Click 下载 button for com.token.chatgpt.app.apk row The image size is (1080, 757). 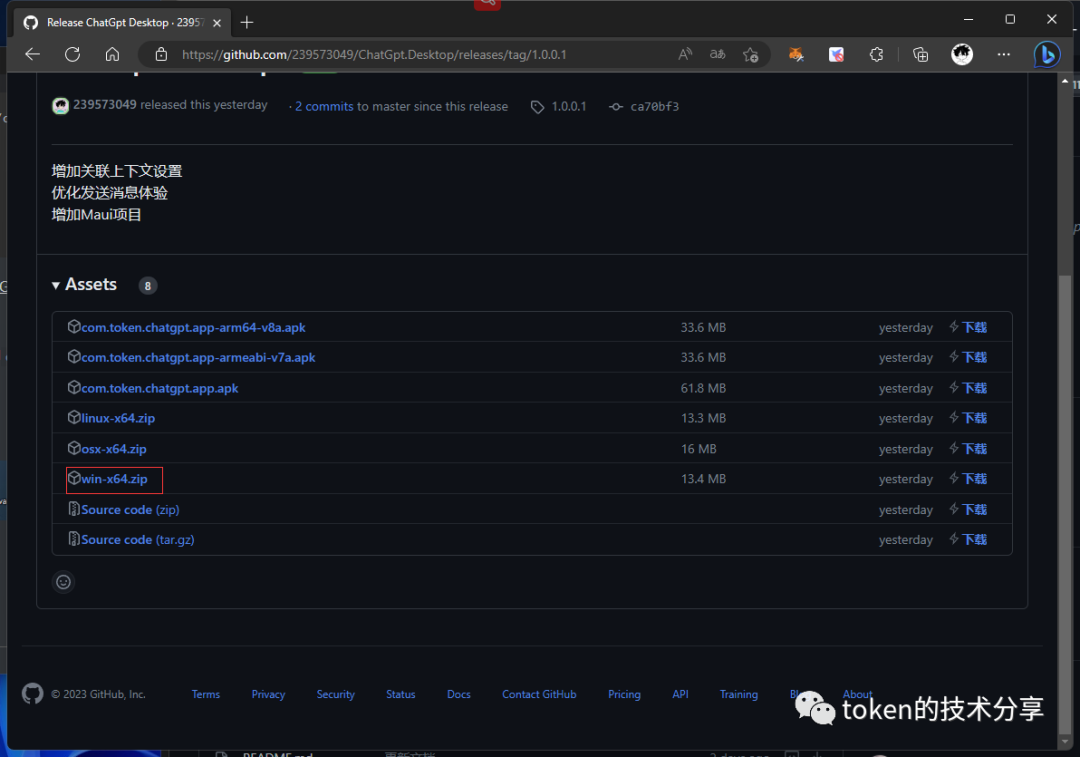point(968,388)
